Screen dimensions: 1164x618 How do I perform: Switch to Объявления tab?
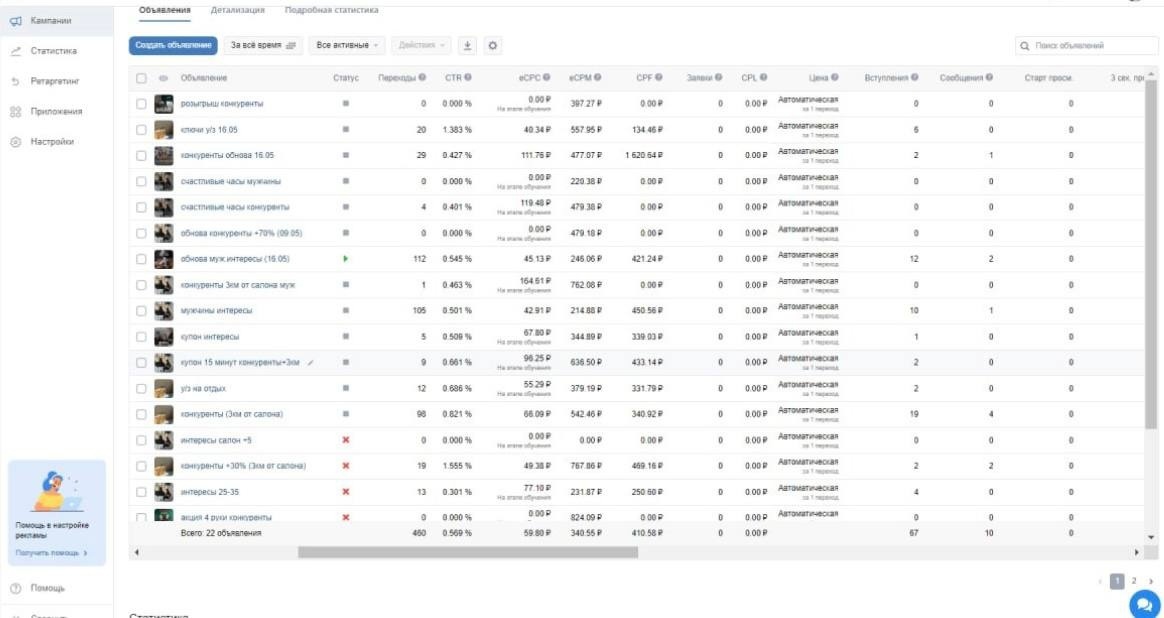pyautogui.click(x=165, y=10)
